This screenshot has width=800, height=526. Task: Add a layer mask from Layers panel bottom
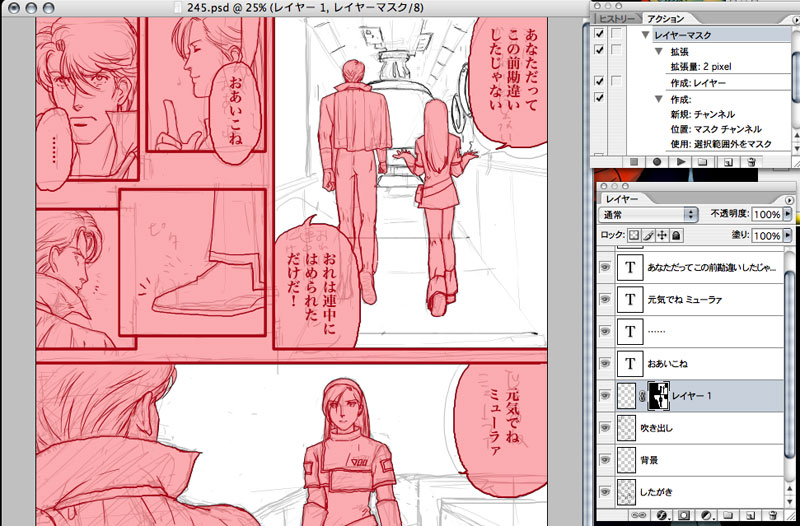click(683, 516)
